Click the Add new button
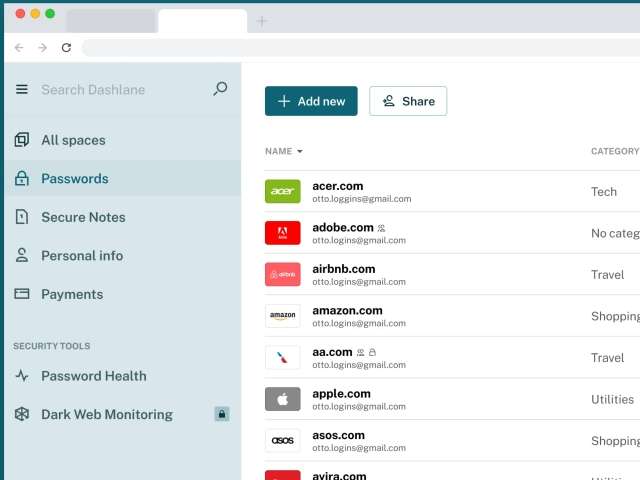The width and height of the screenshot is (640, 480). 311,101
